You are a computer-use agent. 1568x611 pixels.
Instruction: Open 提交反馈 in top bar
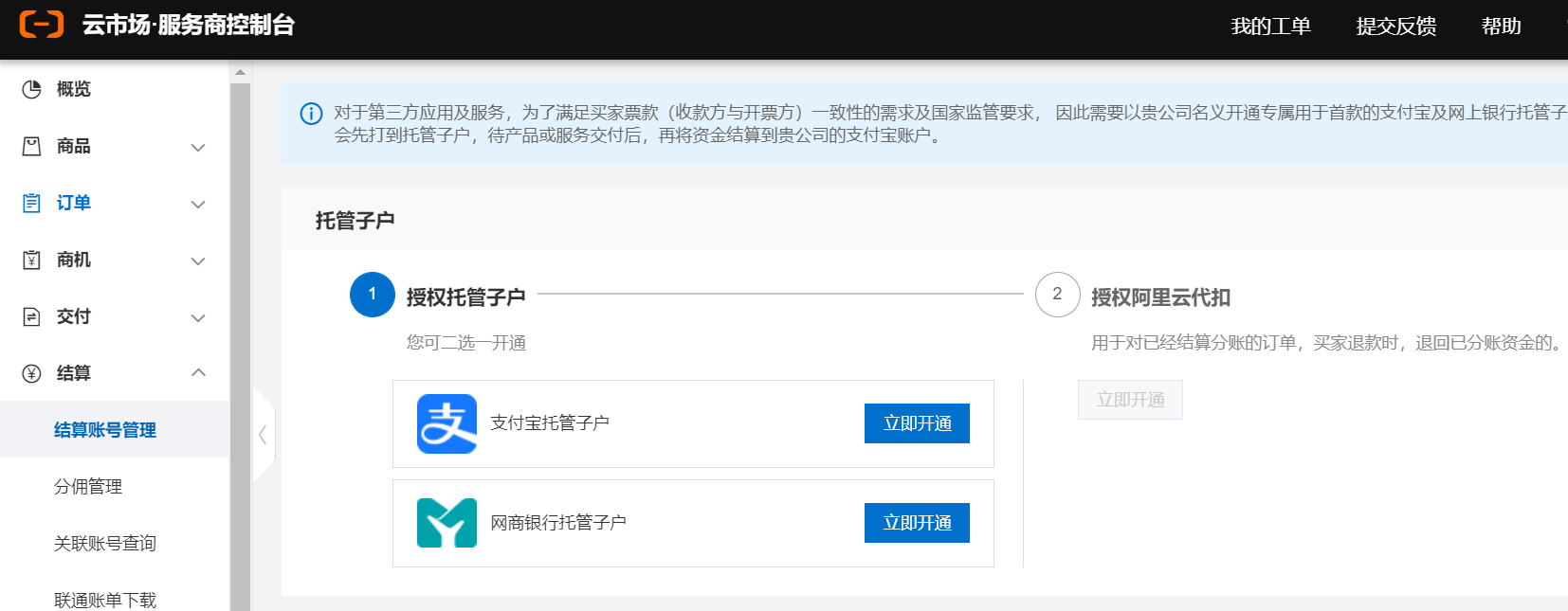coord(1395,27)
